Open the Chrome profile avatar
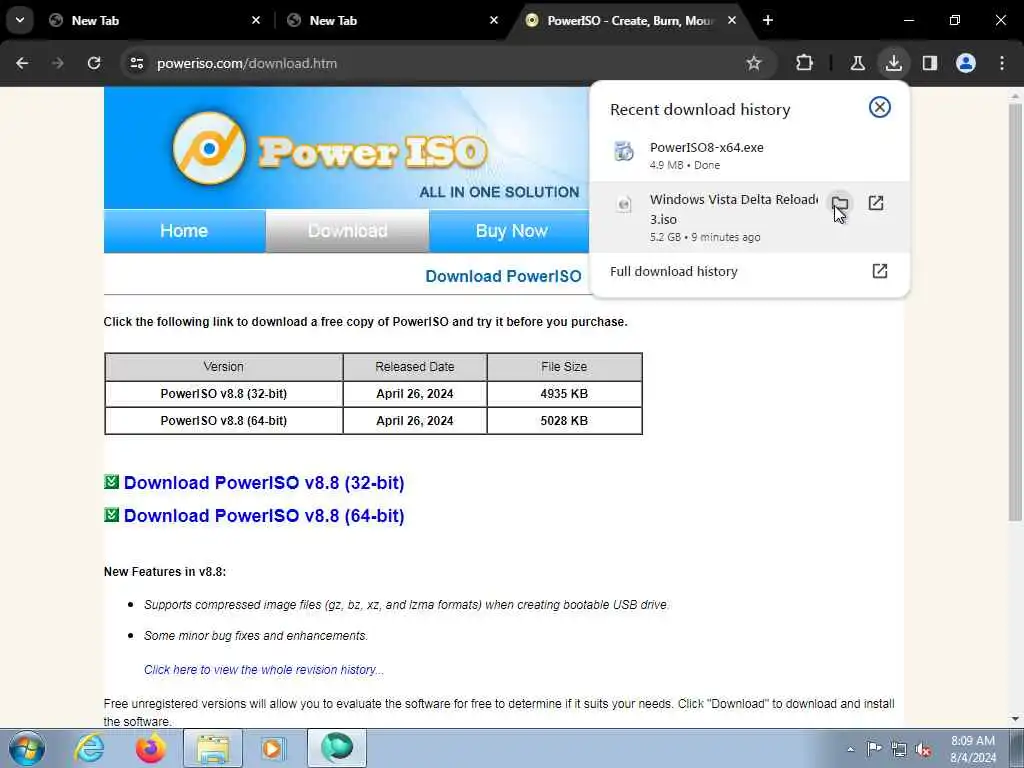This screenshot has height=768, width=1024. (x=966, y=63)
